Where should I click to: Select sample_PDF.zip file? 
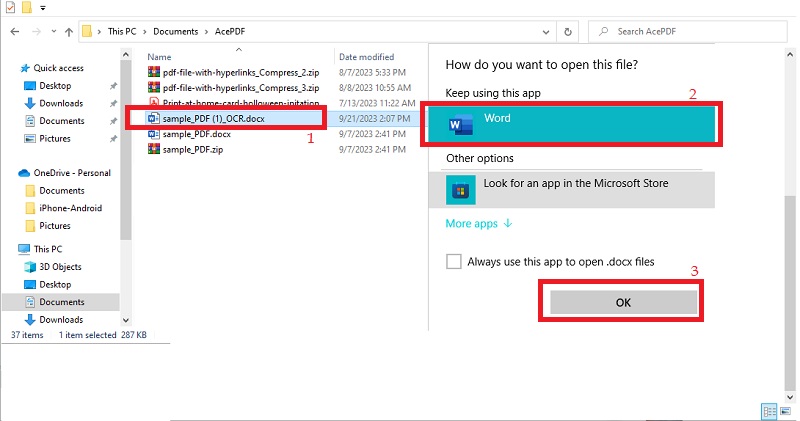coord(192,150)
